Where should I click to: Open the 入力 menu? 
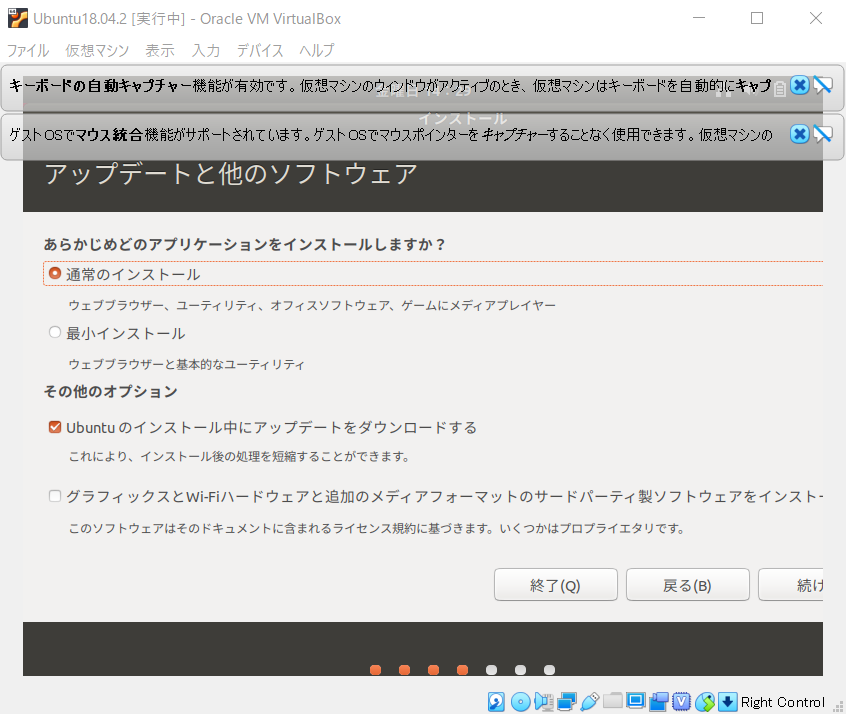206,50
